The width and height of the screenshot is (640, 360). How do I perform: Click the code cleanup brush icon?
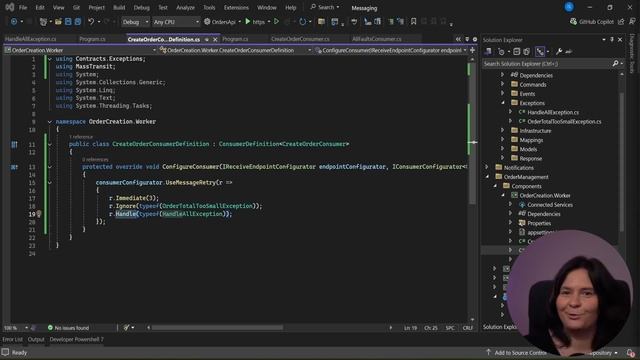127,328
